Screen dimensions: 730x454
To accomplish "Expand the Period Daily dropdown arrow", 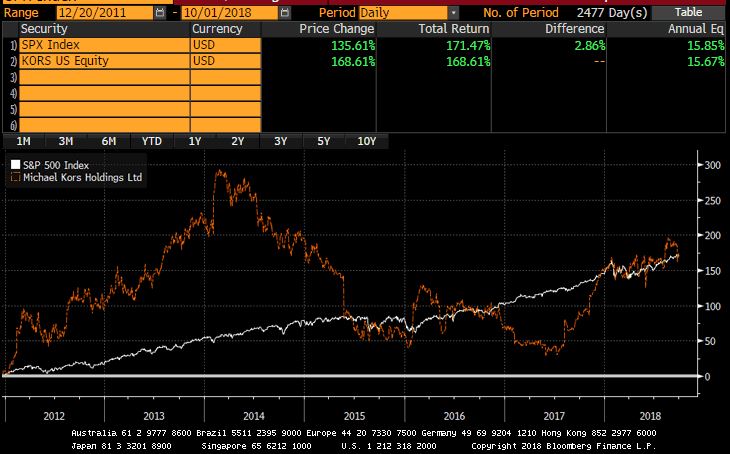I will (x=453, y=13).
